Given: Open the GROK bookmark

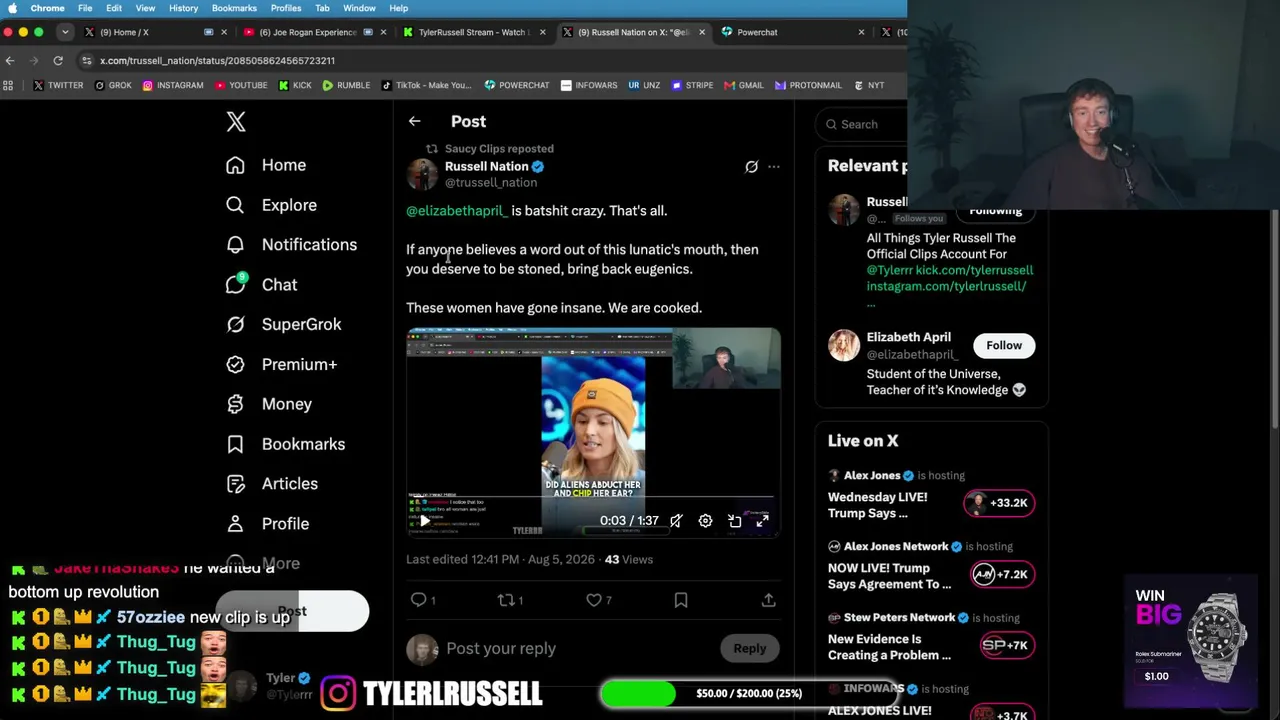Looking at the screenshot, I should (113, 86).
